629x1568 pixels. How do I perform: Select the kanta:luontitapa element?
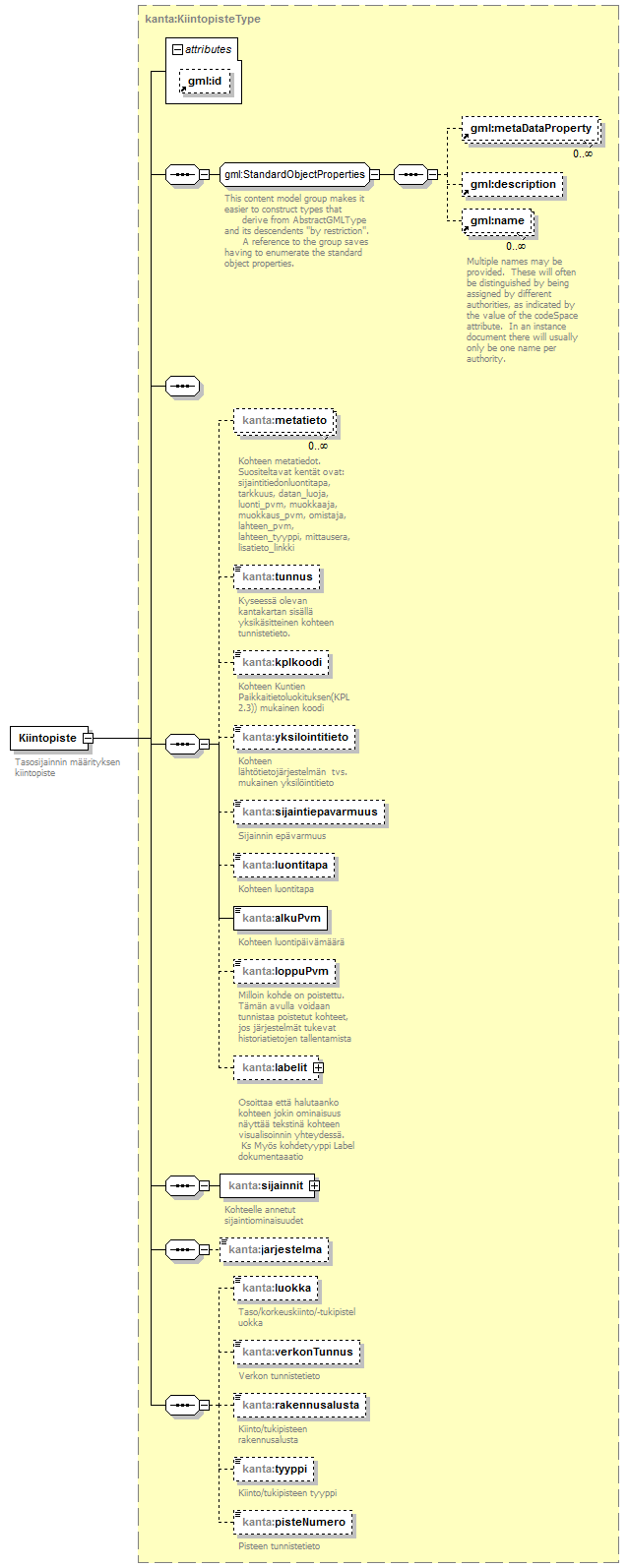284,866
